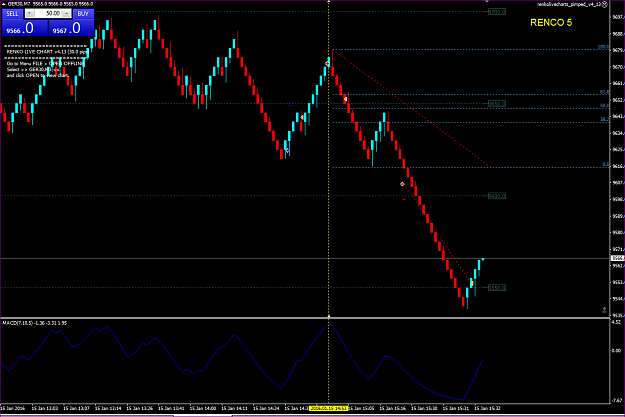625x417 pixels.
Task: Click the RENKO LIVE CHART v4.13 comment text
Action: [47, 52]
